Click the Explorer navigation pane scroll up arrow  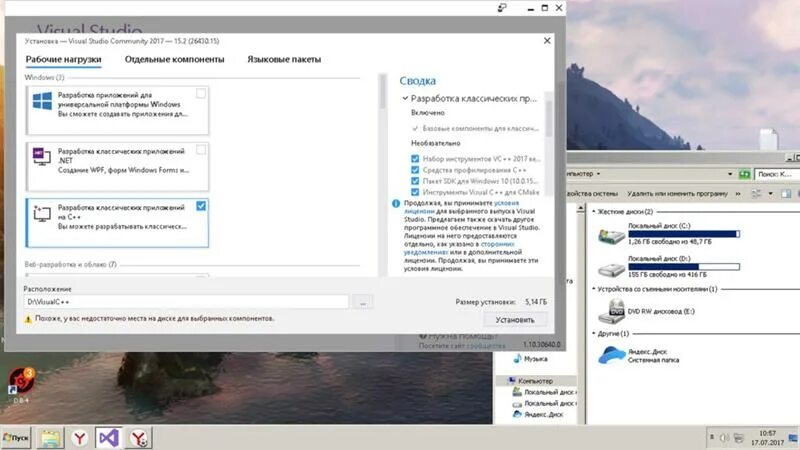[581, 209]
